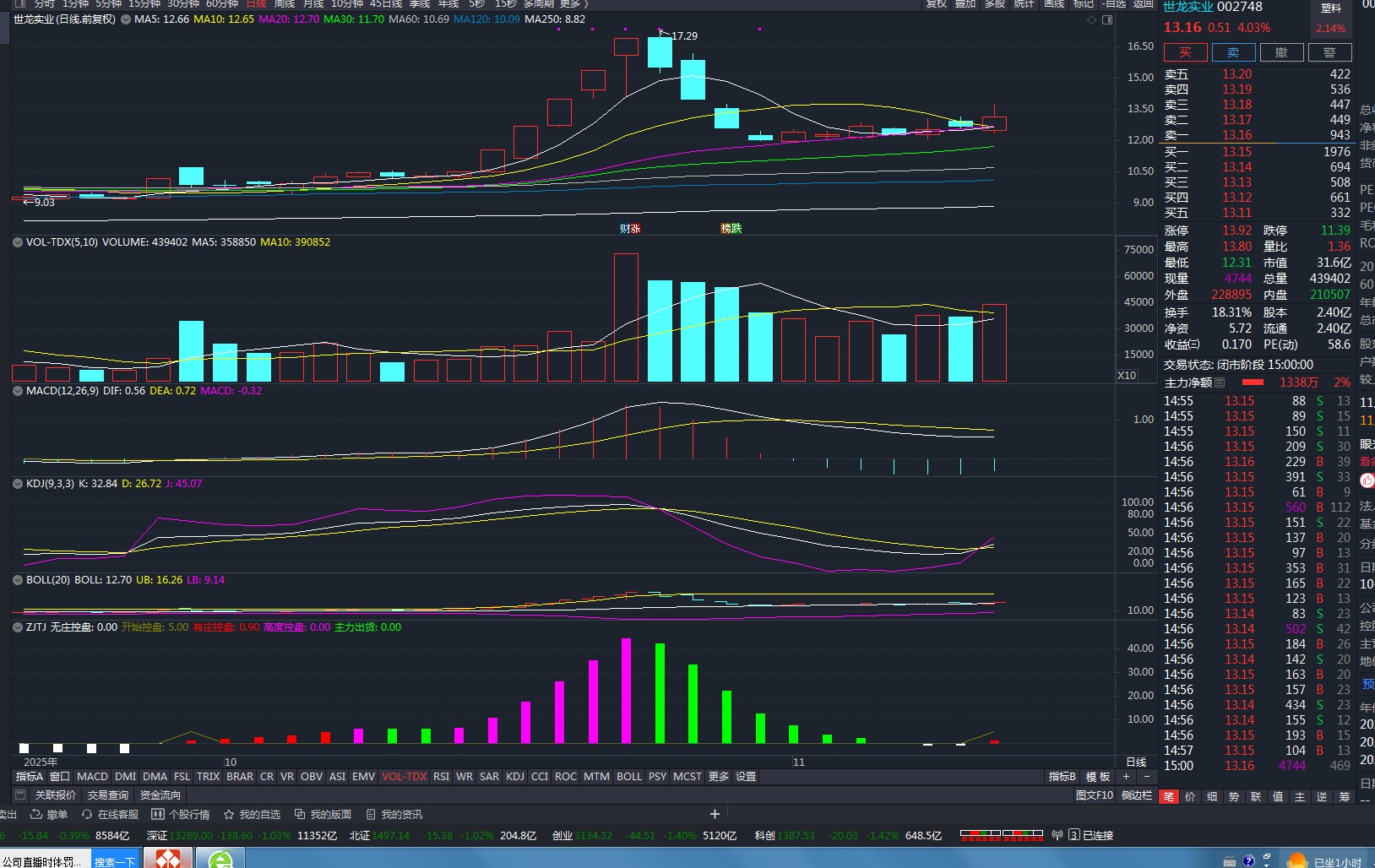The width and height of the screenshot is (1375, 868).
Task: Select the KDJ indicator tab
Action: [515, 777]
